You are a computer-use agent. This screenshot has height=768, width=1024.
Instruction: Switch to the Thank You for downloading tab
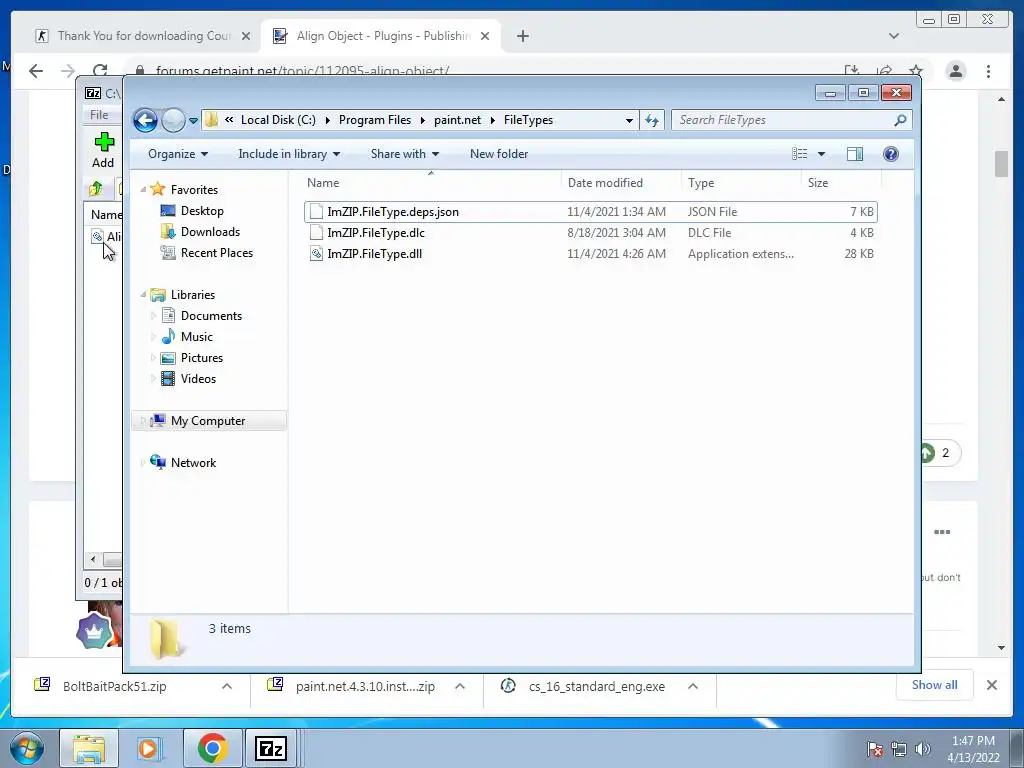(x=144, y=36)
